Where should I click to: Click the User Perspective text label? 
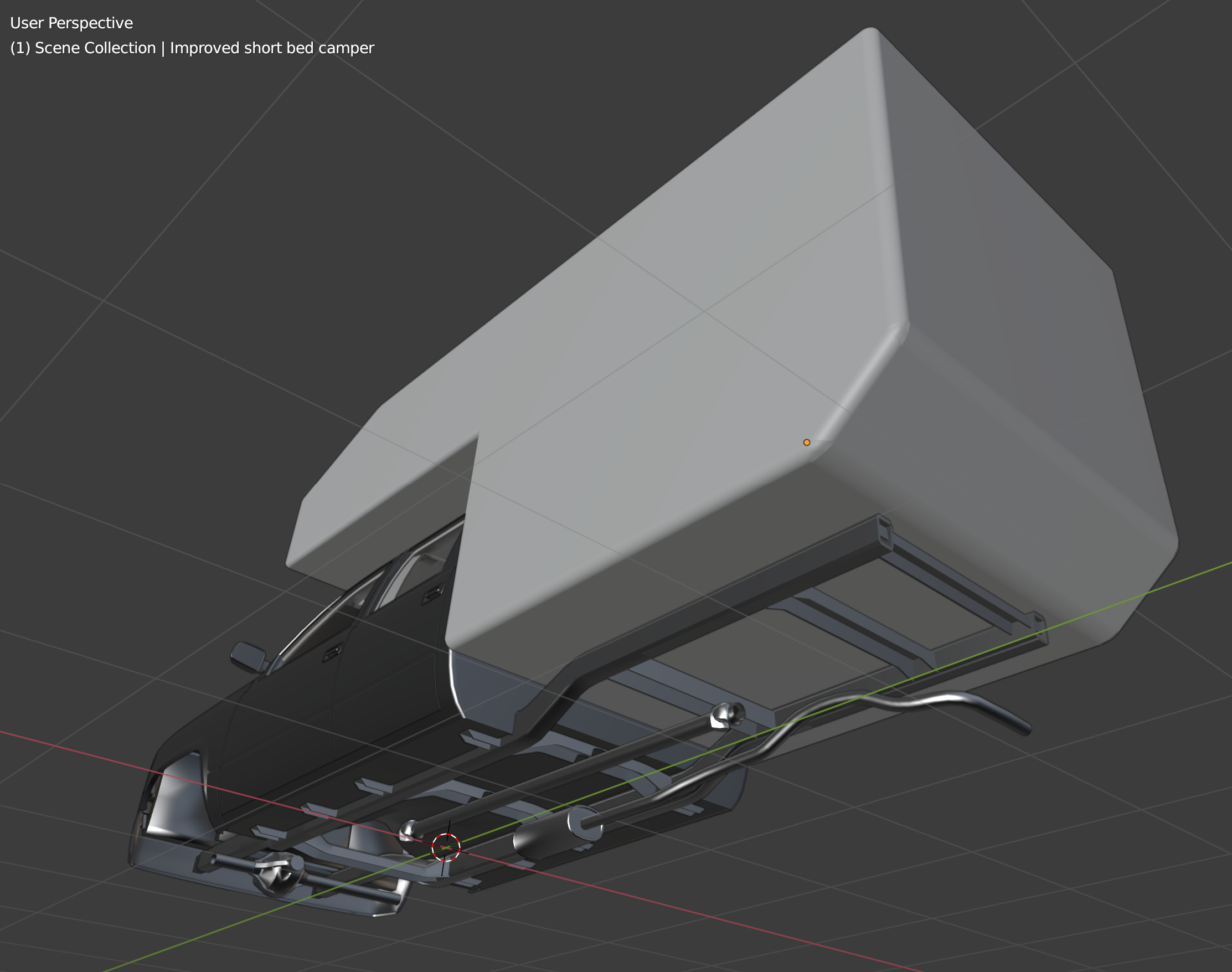pyautogui.click(x=71, y=23)
